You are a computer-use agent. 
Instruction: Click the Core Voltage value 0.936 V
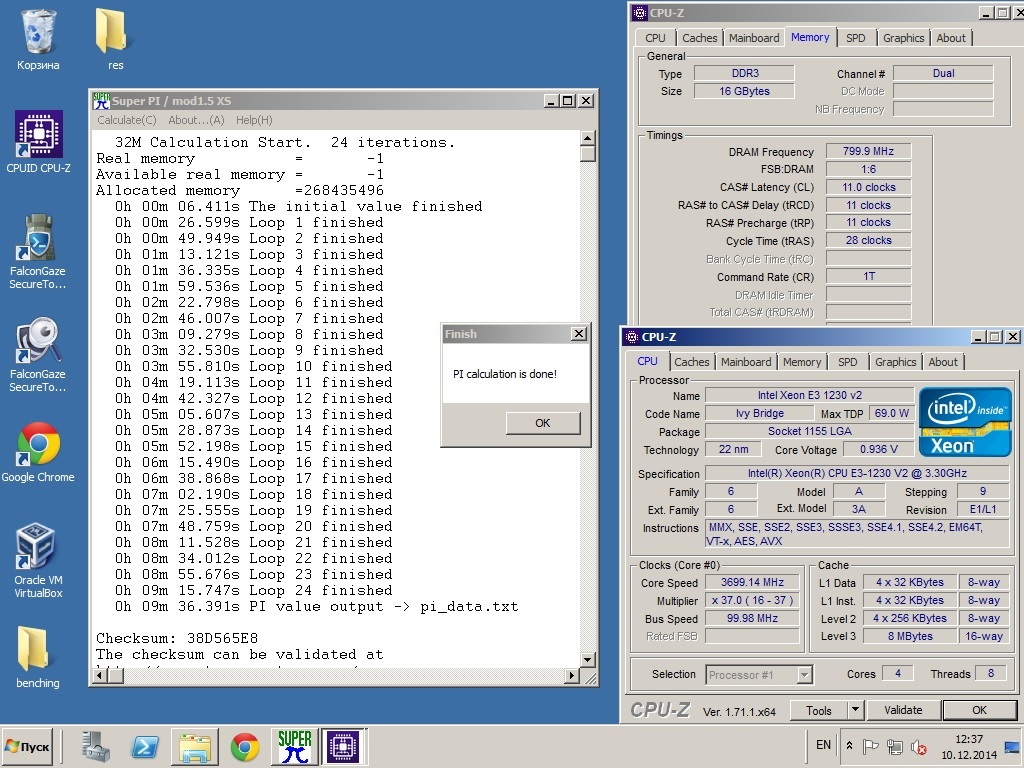878,449
